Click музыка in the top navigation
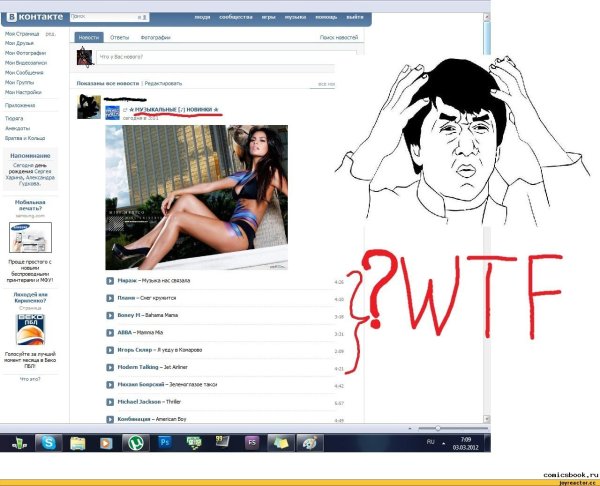Image resolution: width=600 pixels, height=486 pixels. pyautogui.click(x=295, y=18)
